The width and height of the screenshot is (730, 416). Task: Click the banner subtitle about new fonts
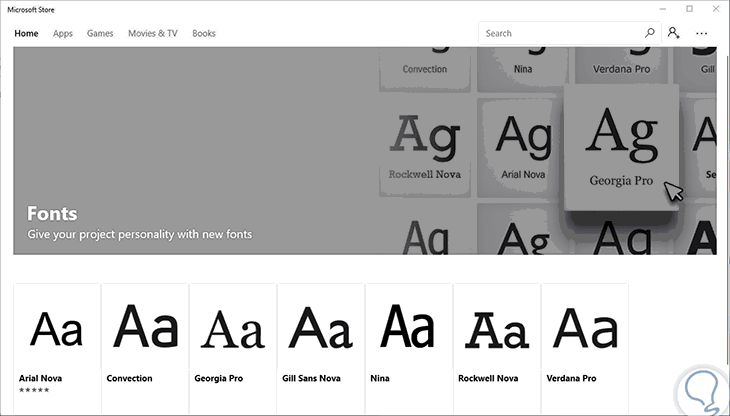coord(140,234)
